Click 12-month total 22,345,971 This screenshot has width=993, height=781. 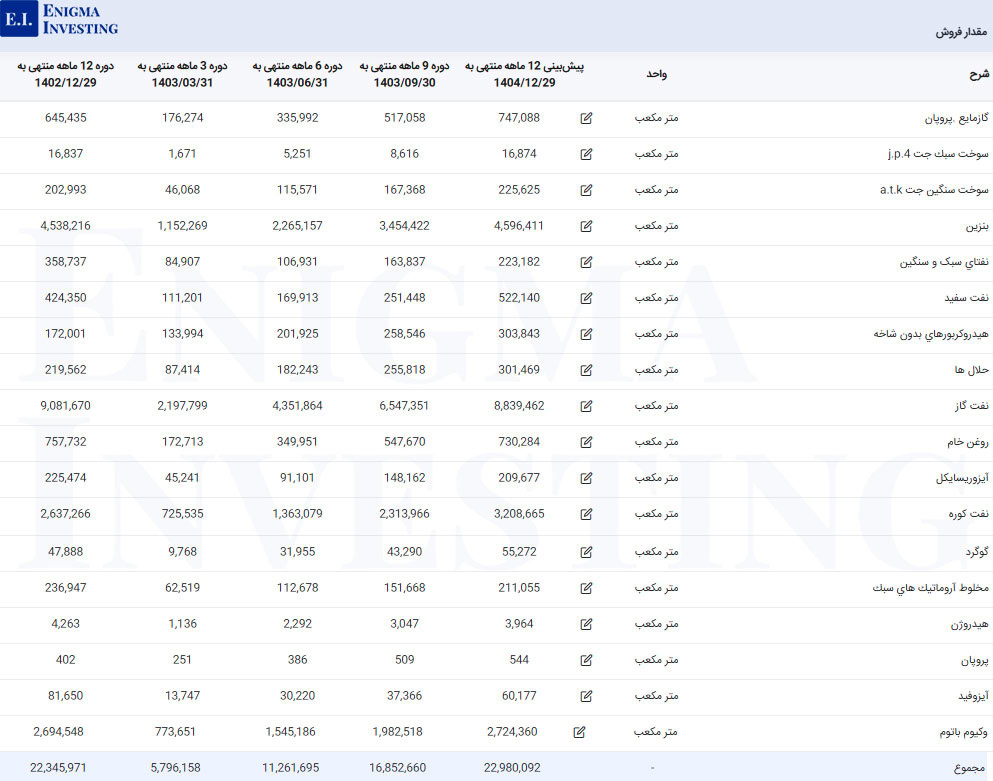click(58, 768)
